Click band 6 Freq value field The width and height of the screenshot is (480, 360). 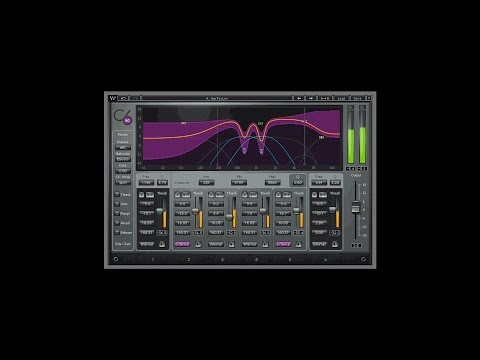pyautogui.click(x=319, y=183)
